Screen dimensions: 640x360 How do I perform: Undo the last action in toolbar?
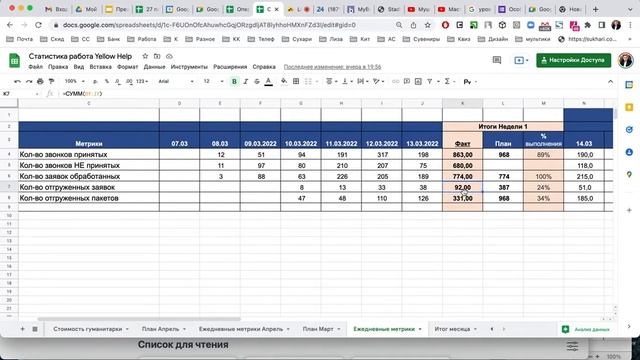pyautogui.click(x=17, y=82)
